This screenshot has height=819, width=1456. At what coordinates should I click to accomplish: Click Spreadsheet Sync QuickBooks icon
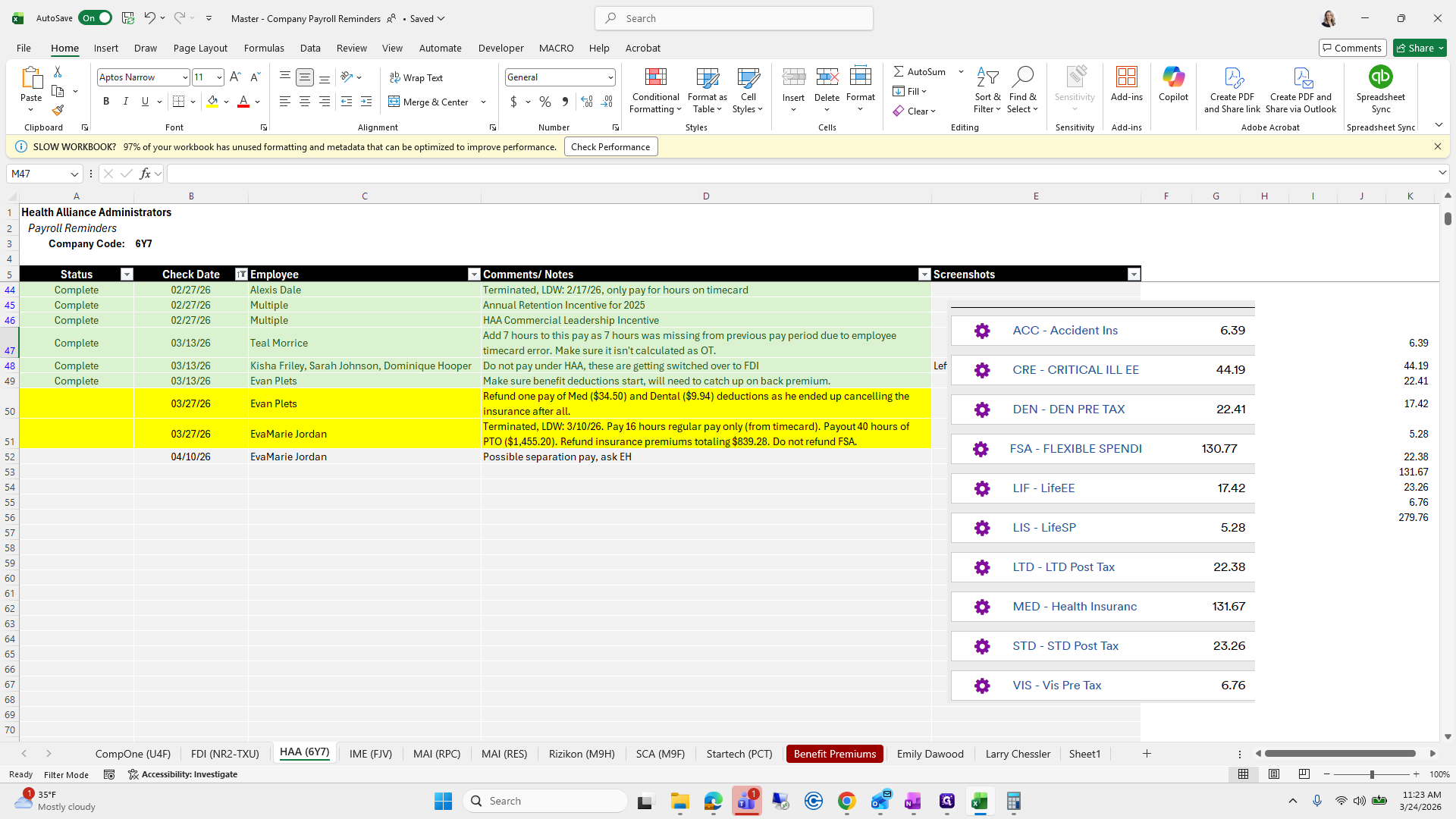(x=1380, y=77)
